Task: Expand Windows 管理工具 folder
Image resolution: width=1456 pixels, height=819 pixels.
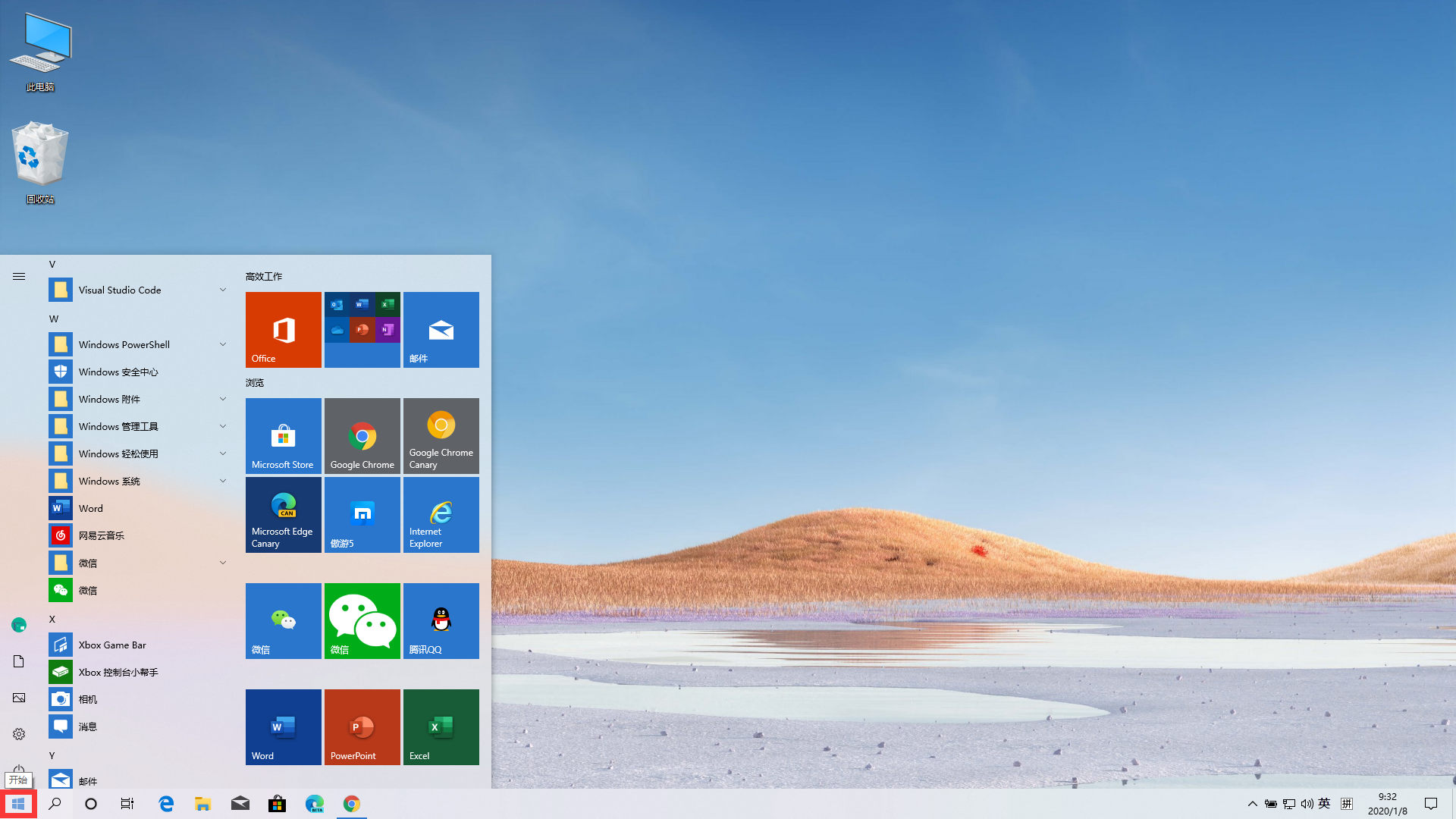Action: pos(138,426)
